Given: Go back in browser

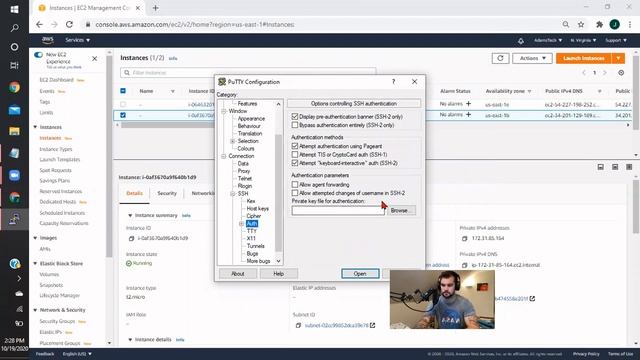Looking at the screenshot, I should (39, 24).
